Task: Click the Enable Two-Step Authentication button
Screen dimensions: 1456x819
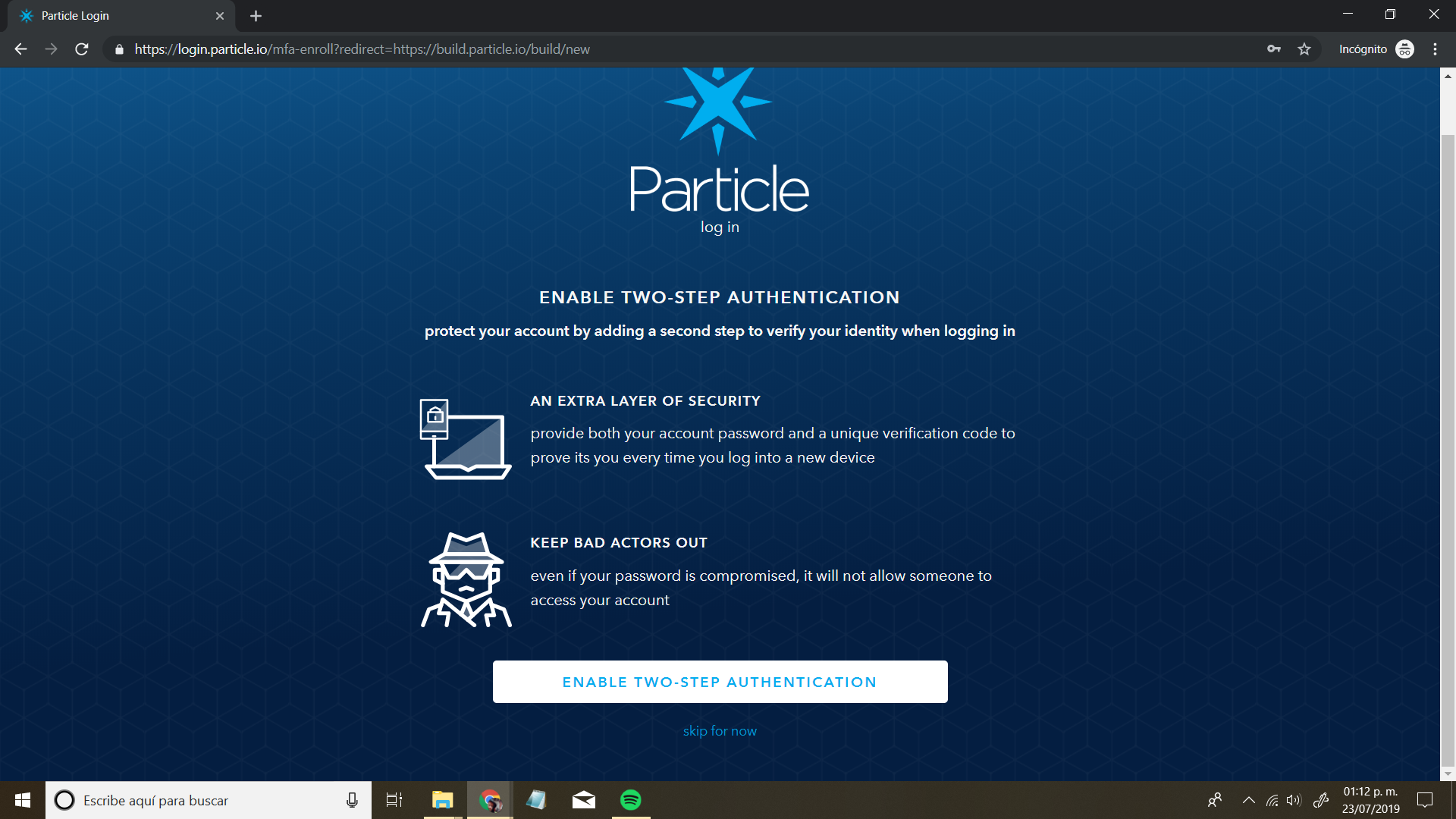Action: click(720, 682)
